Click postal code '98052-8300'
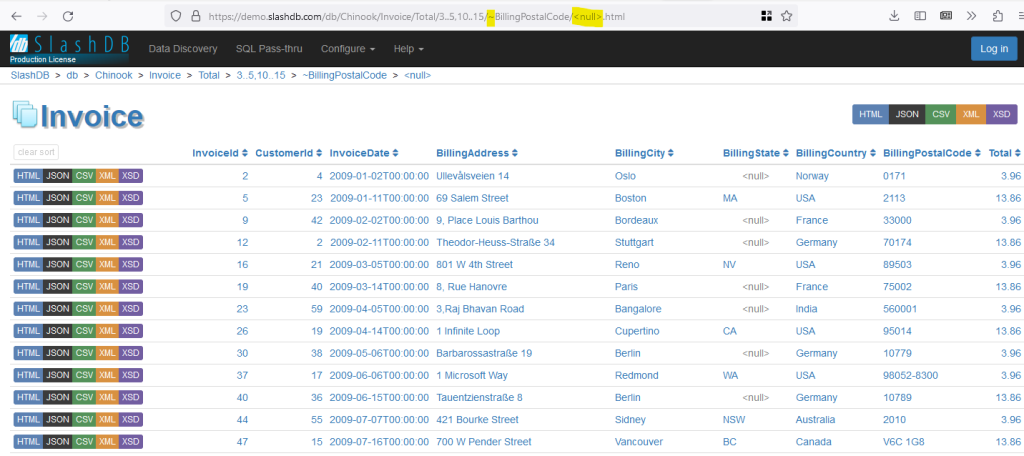The width and height of the screenshot is (1024, 456). coord(911,376)
